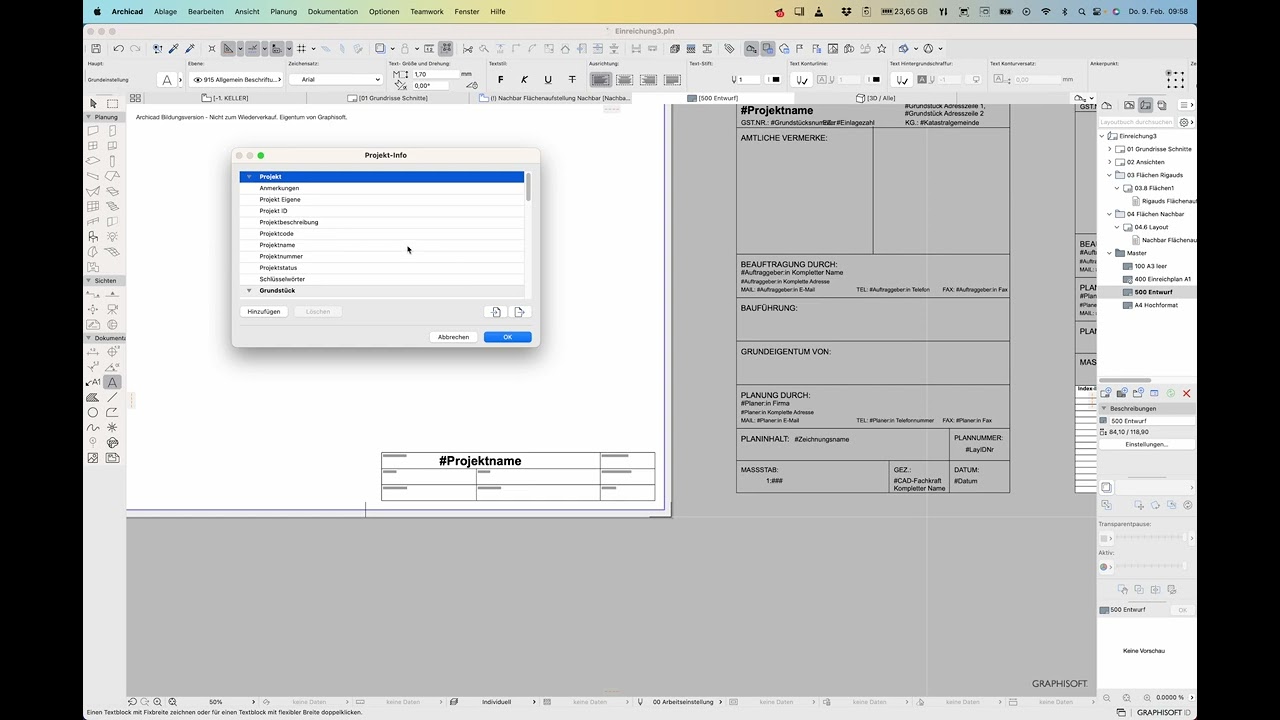Switch to [3D / Alle] tab

(876, 98)
